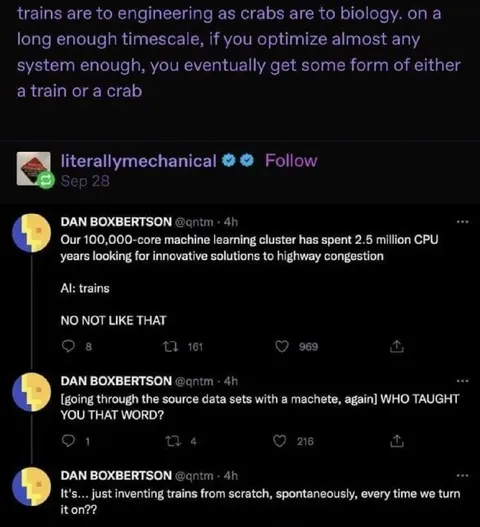
Task: Open the three-dot menu on third tweet
Action: click(x=463, y=476)
